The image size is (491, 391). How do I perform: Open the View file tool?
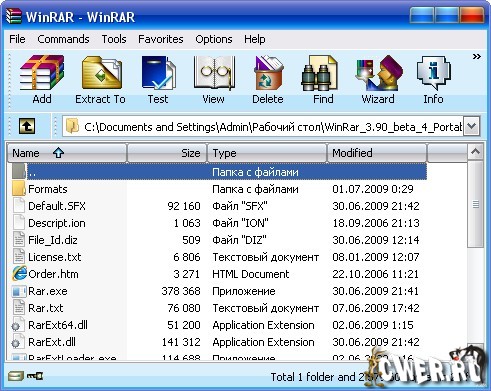[214, 79]
